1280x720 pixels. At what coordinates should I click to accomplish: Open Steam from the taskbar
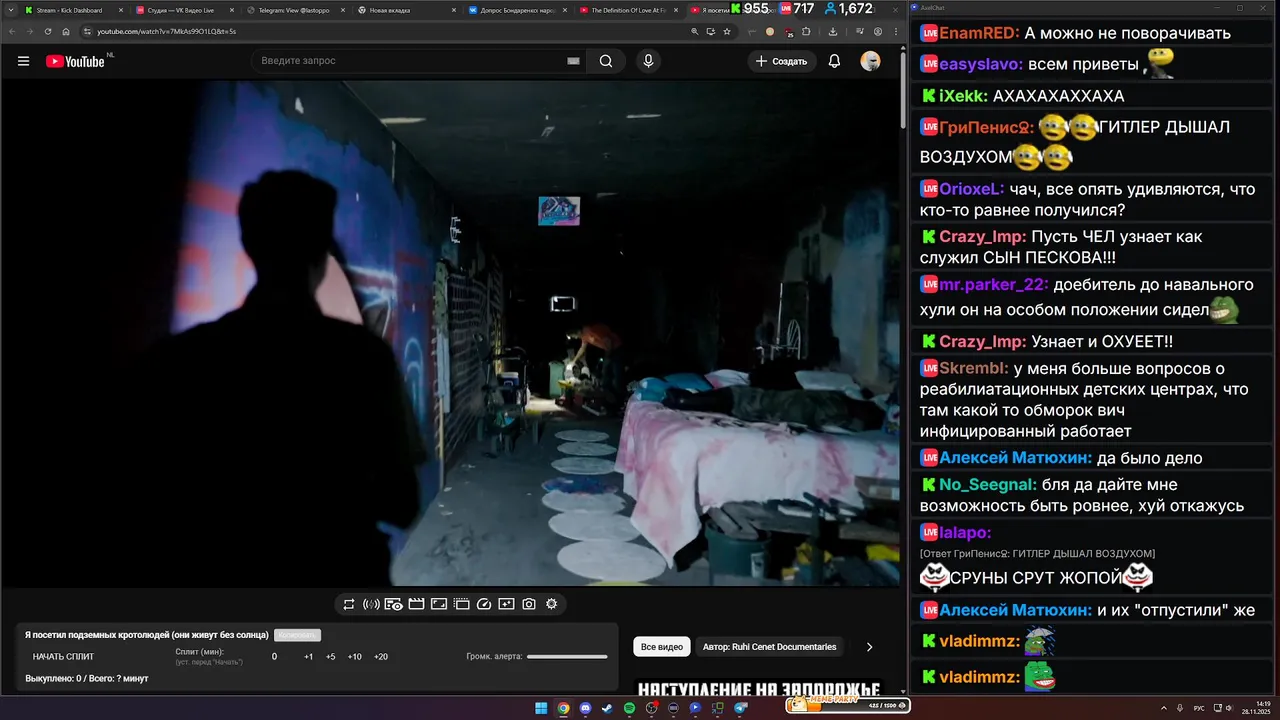point(607,708)
